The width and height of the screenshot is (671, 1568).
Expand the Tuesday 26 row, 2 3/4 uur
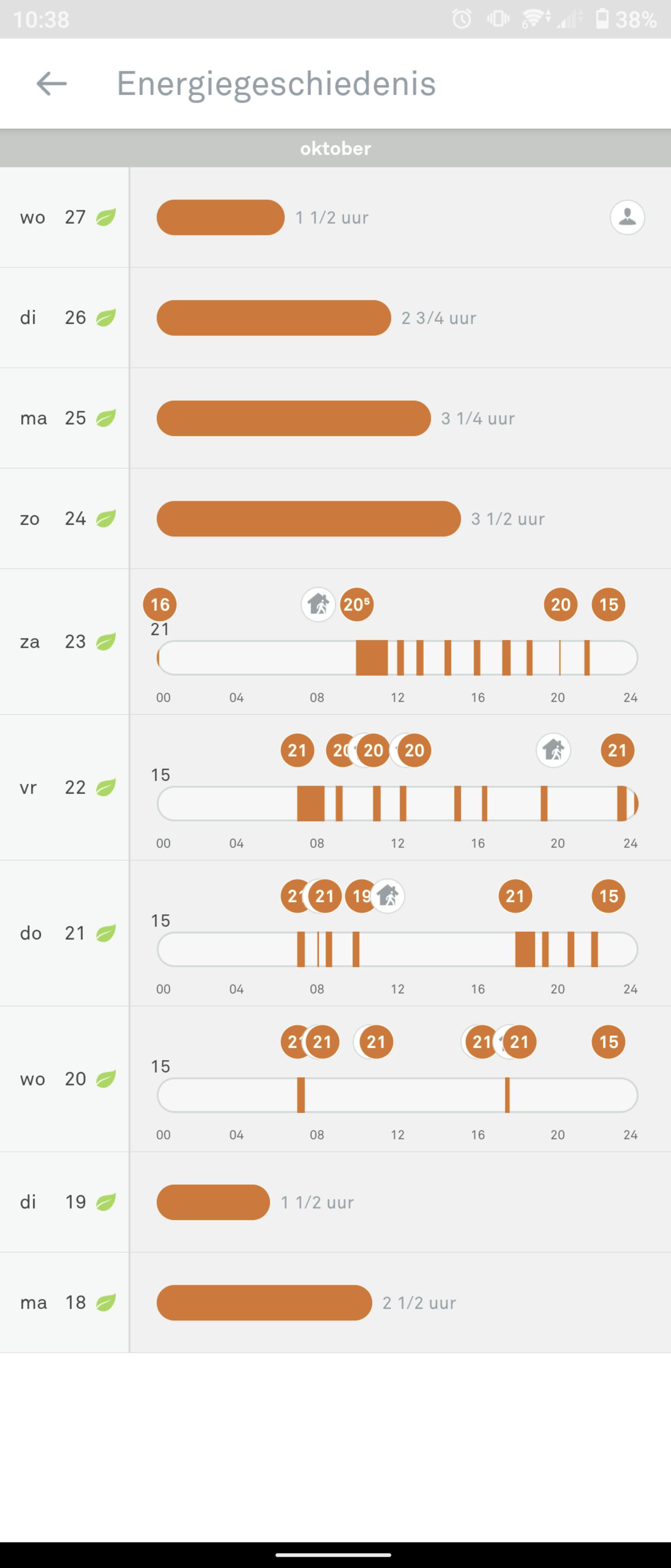274,318
